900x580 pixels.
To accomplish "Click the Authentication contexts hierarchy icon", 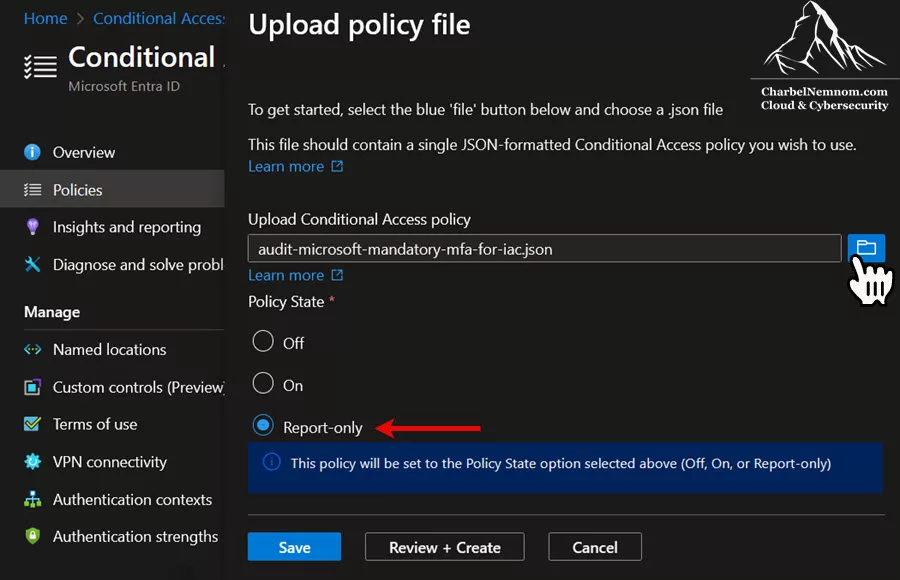I will 32,500.
